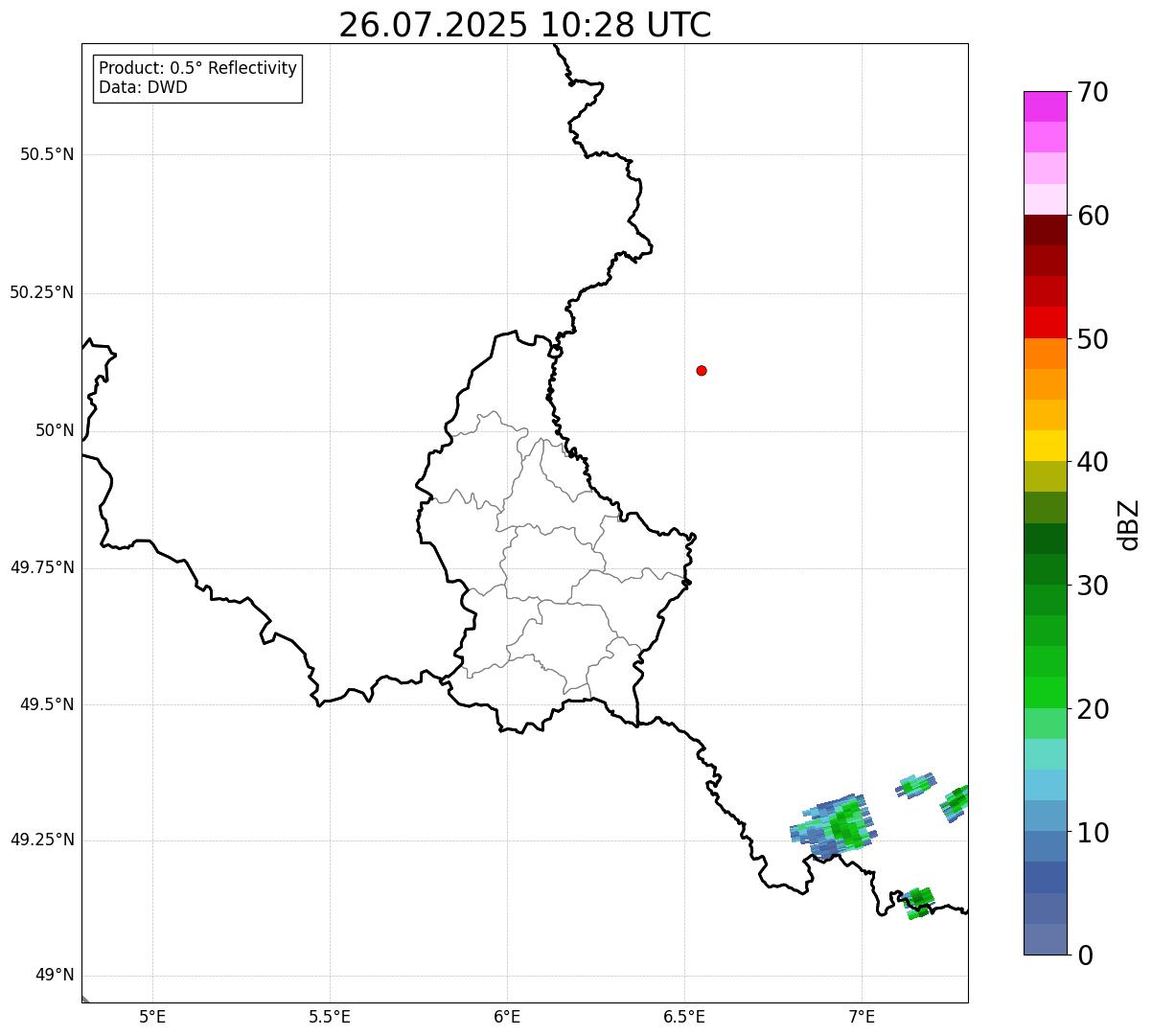Click the red station marker dot

tap(702, 370)
